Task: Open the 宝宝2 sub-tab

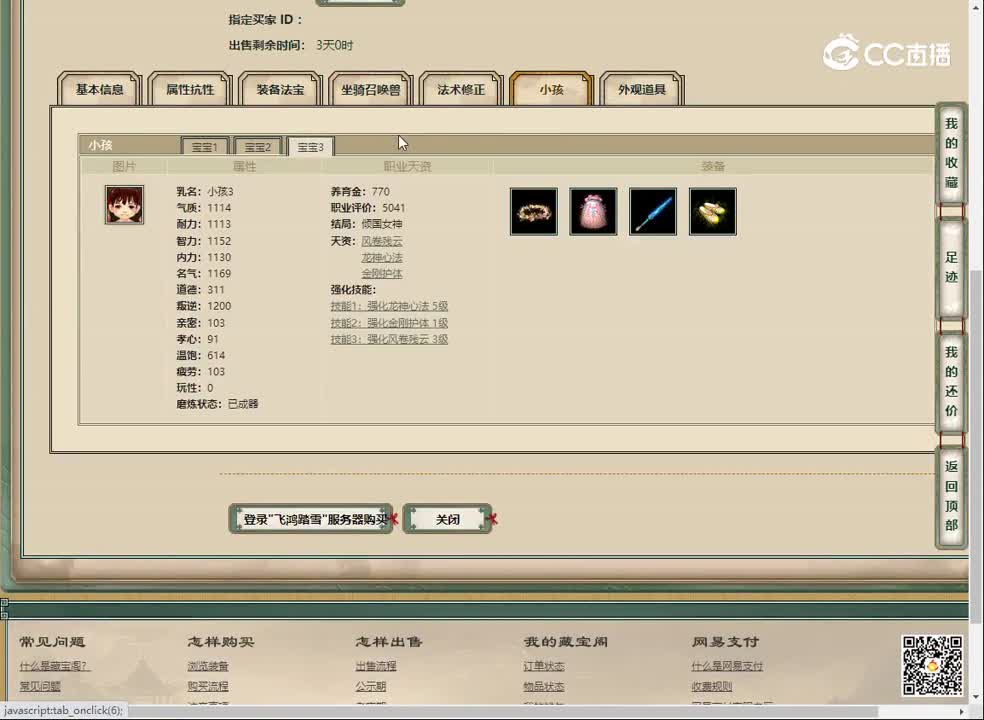Action: (257, 146)
